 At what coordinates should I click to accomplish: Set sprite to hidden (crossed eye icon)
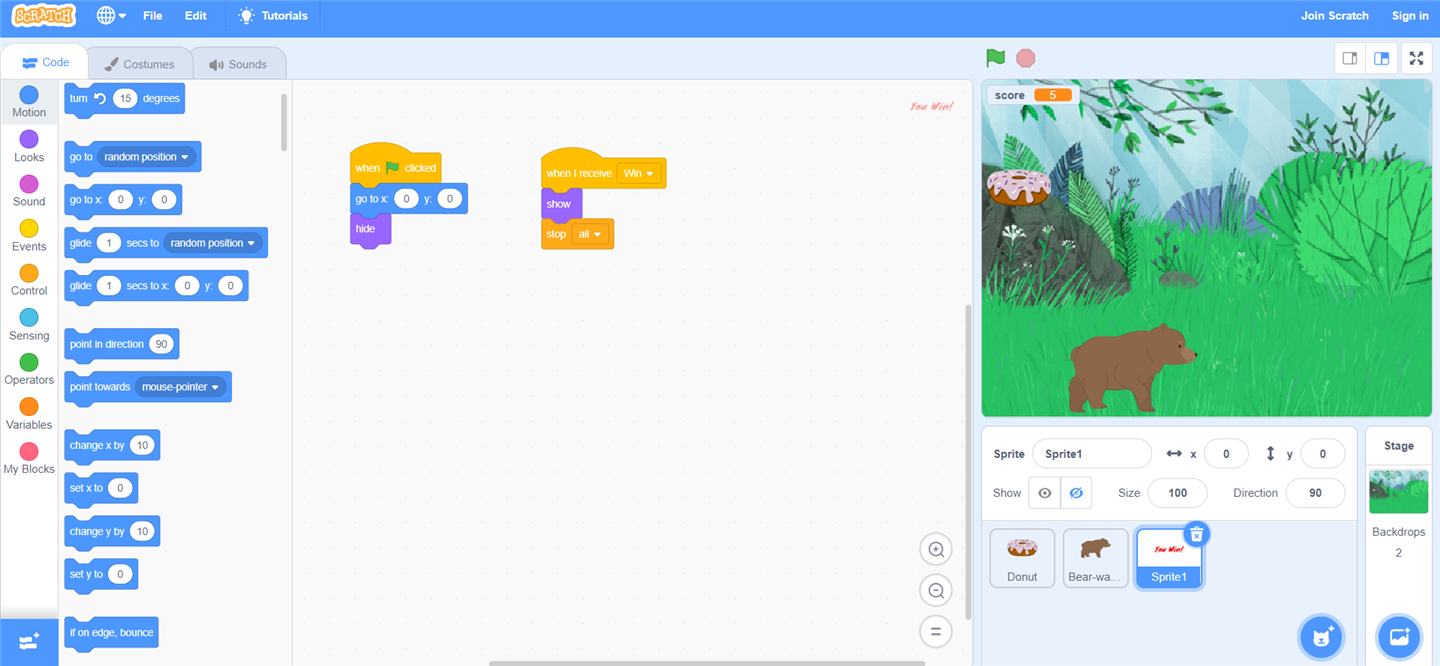tap(1076, 493)
